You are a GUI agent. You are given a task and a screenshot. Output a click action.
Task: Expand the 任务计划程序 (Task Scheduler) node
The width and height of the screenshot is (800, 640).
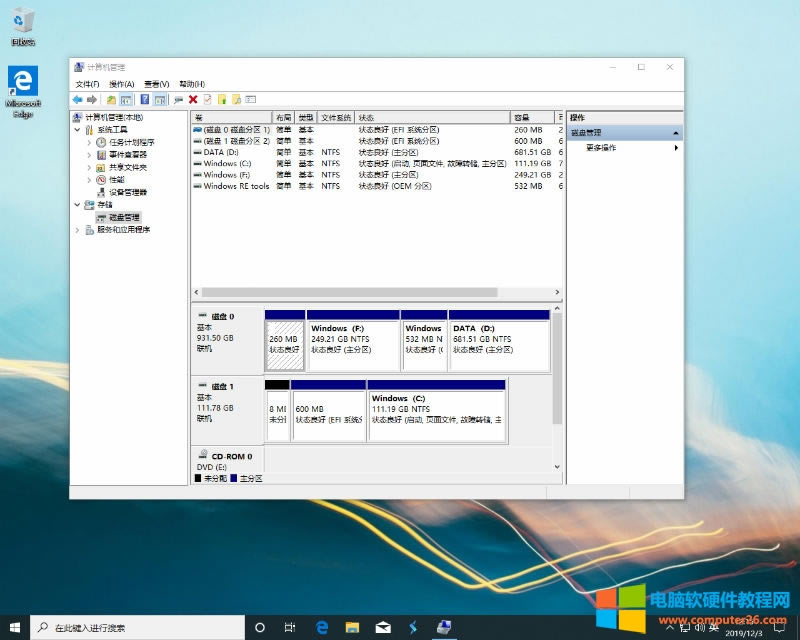(89, 142)
